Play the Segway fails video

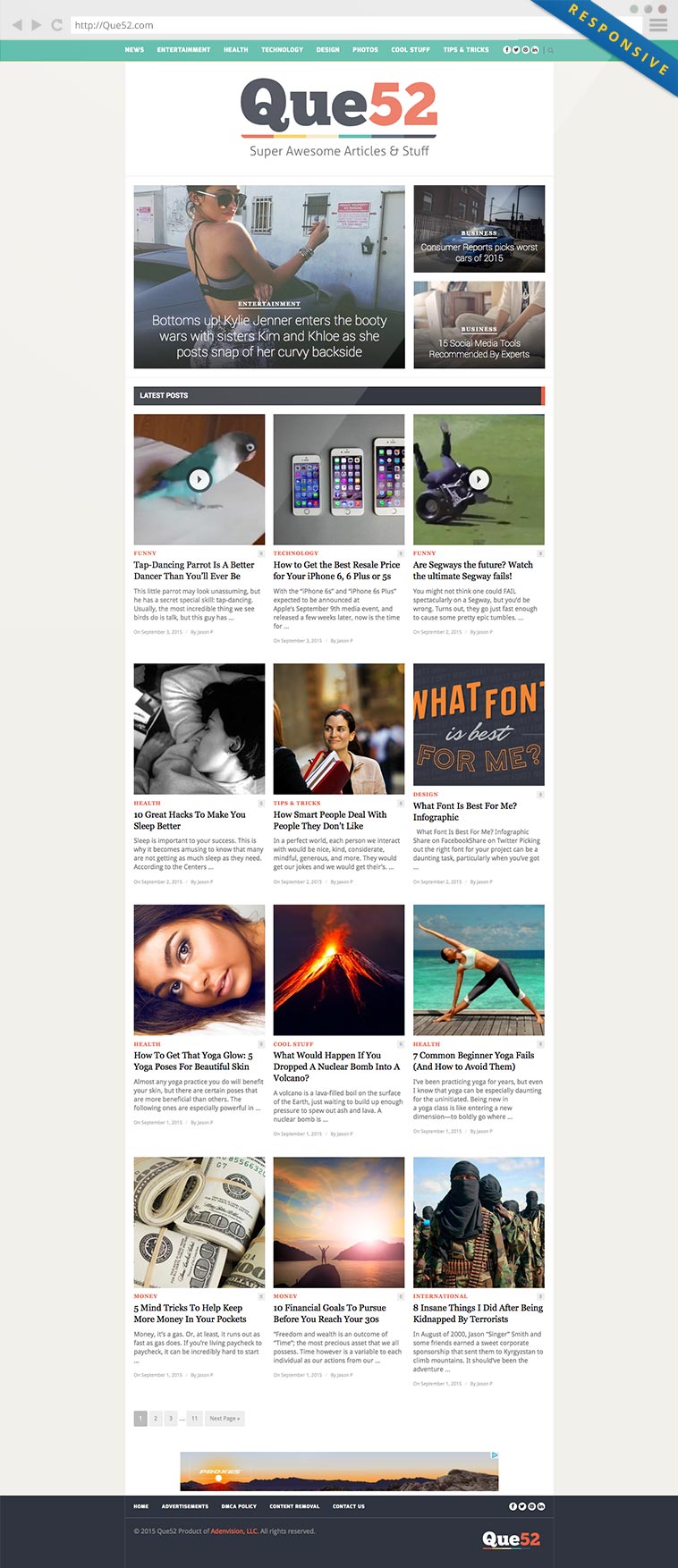[479, 479]
